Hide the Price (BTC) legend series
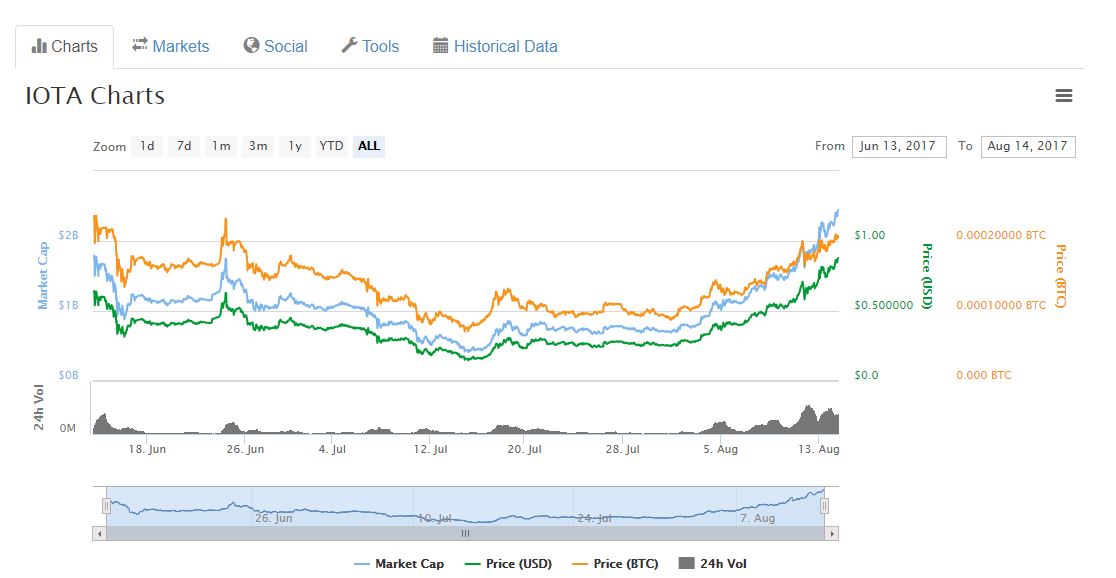Image resolution: width=1116 pixels, height=578 pixels. click(x=616, y=564)
